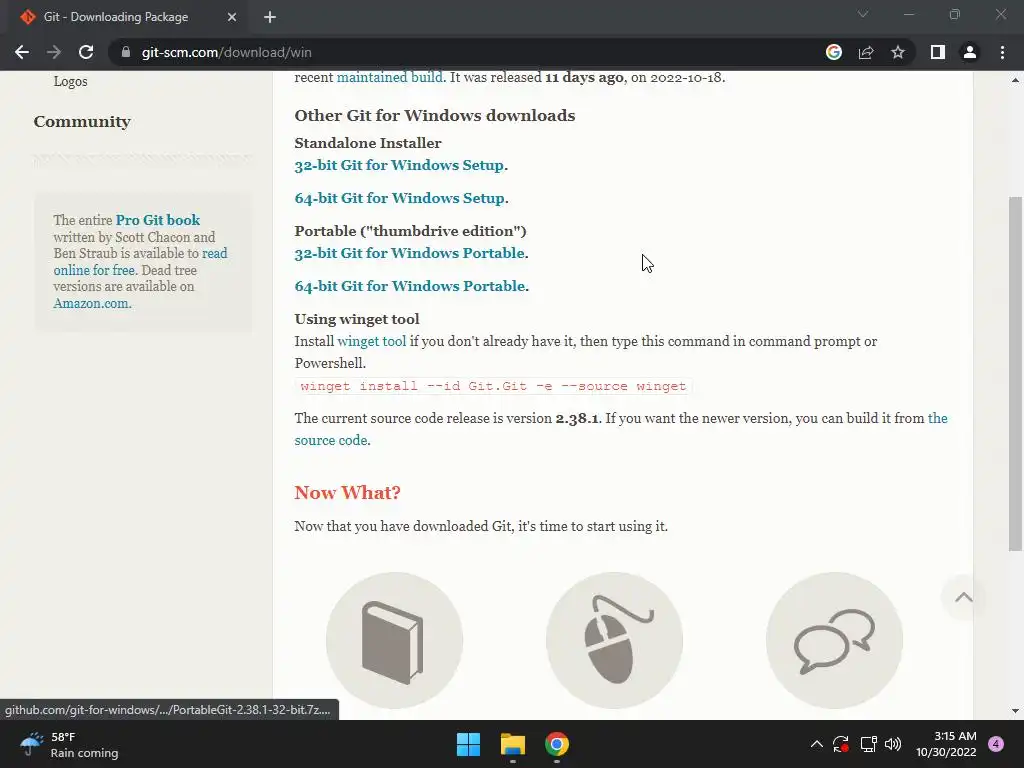
Task: Click the winget install command text
Action: tap(493, 386)
